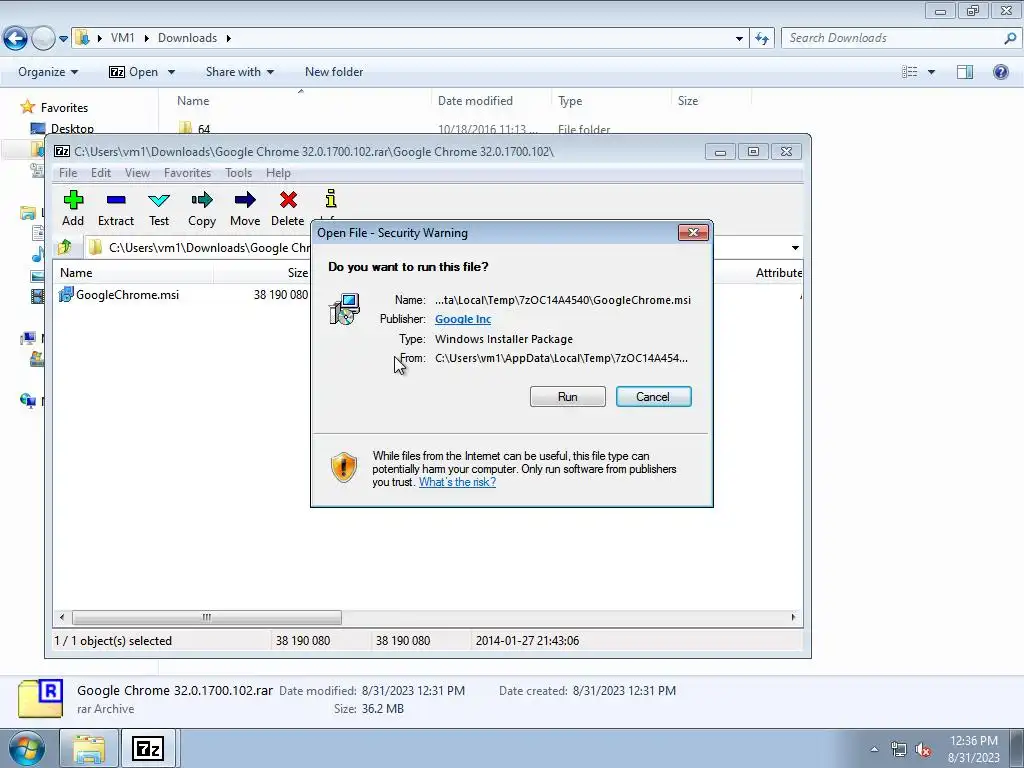Click the 7-Zip horizontal scrollbar thumb
Viewport: 1024px width, 768px height.
[206, 617]
